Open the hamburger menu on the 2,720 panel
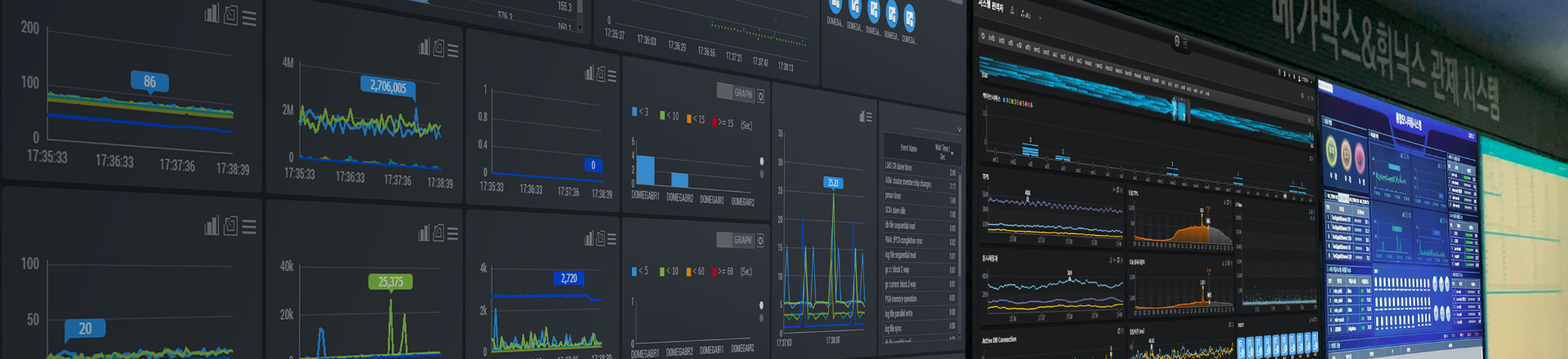The width and height of the screenshot is (1568, 359). click(x=612, y=239)
